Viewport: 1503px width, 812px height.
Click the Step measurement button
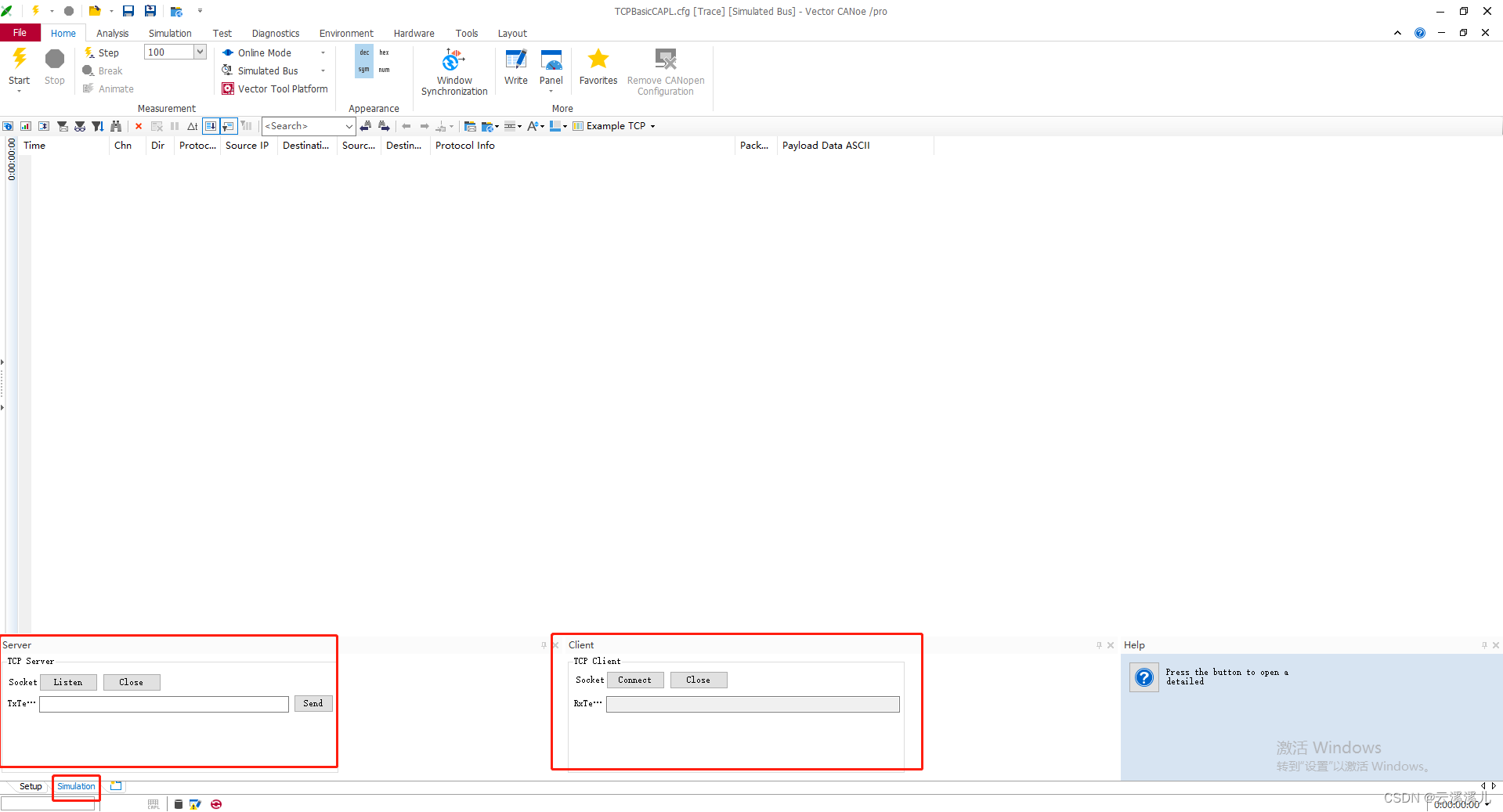(x=102, y=52)
